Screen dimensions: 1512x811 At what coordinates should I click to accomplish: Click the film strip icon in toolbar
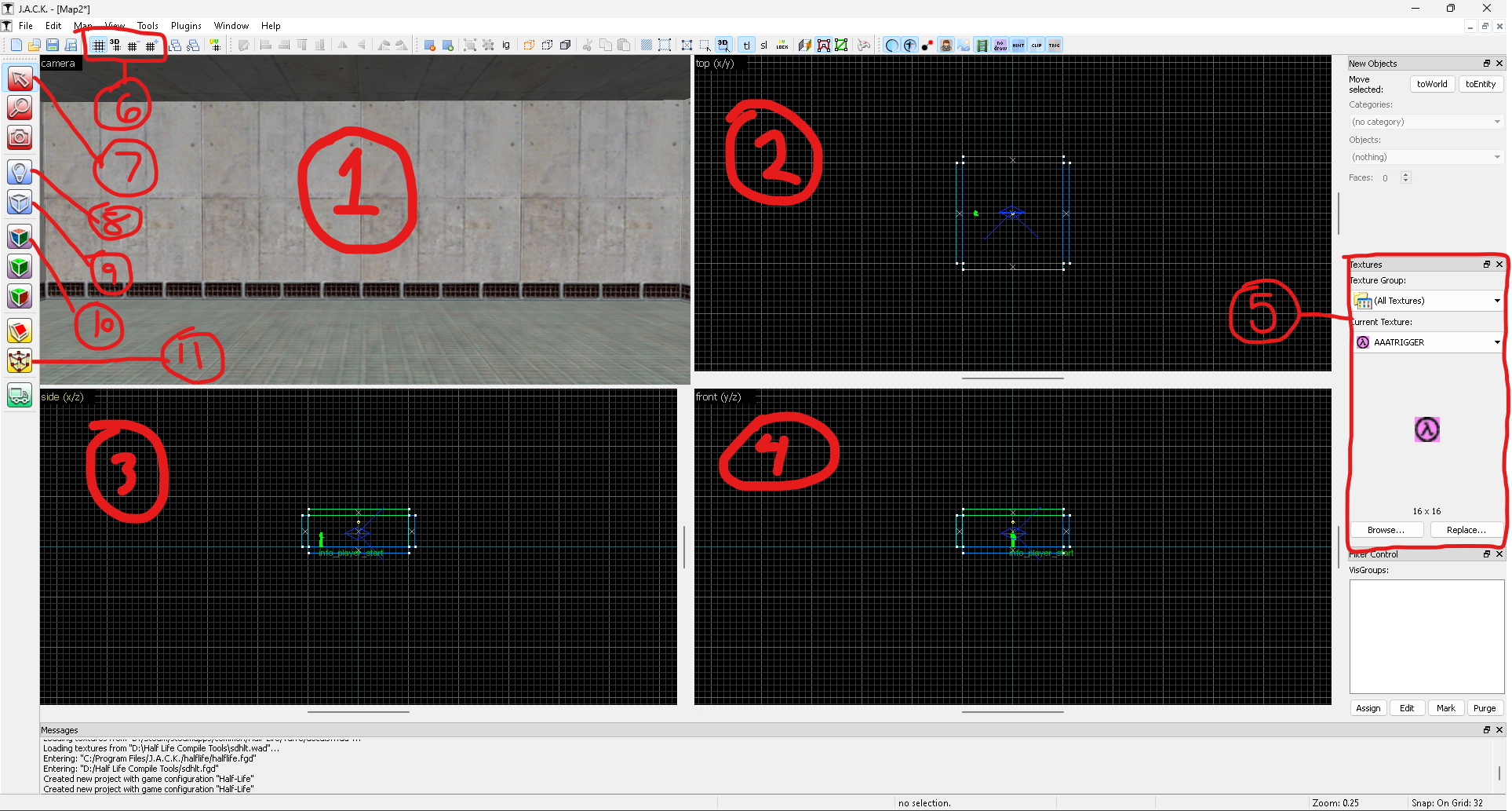pyautogui.click(x=982, y=45)
